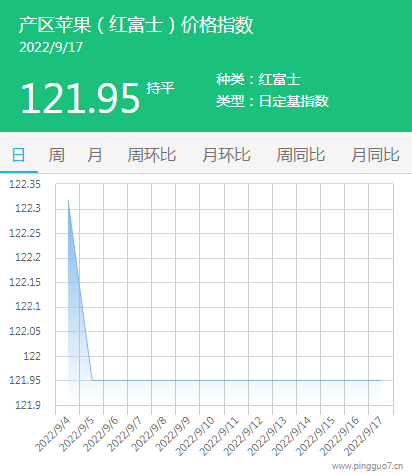The width and height of the screenshot is (412, 475).
Task: Click the y-axis label 122.1
Action: (x=28, y=307)
